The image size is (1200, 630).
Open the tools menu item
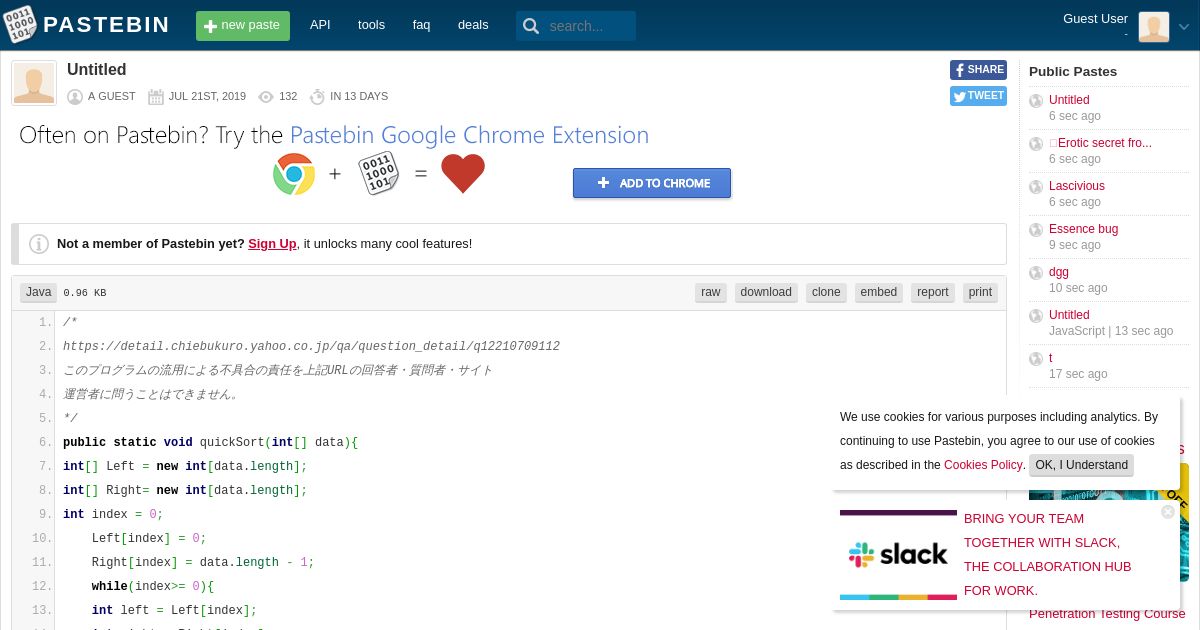pyautogui.click(x=371, y=25)
